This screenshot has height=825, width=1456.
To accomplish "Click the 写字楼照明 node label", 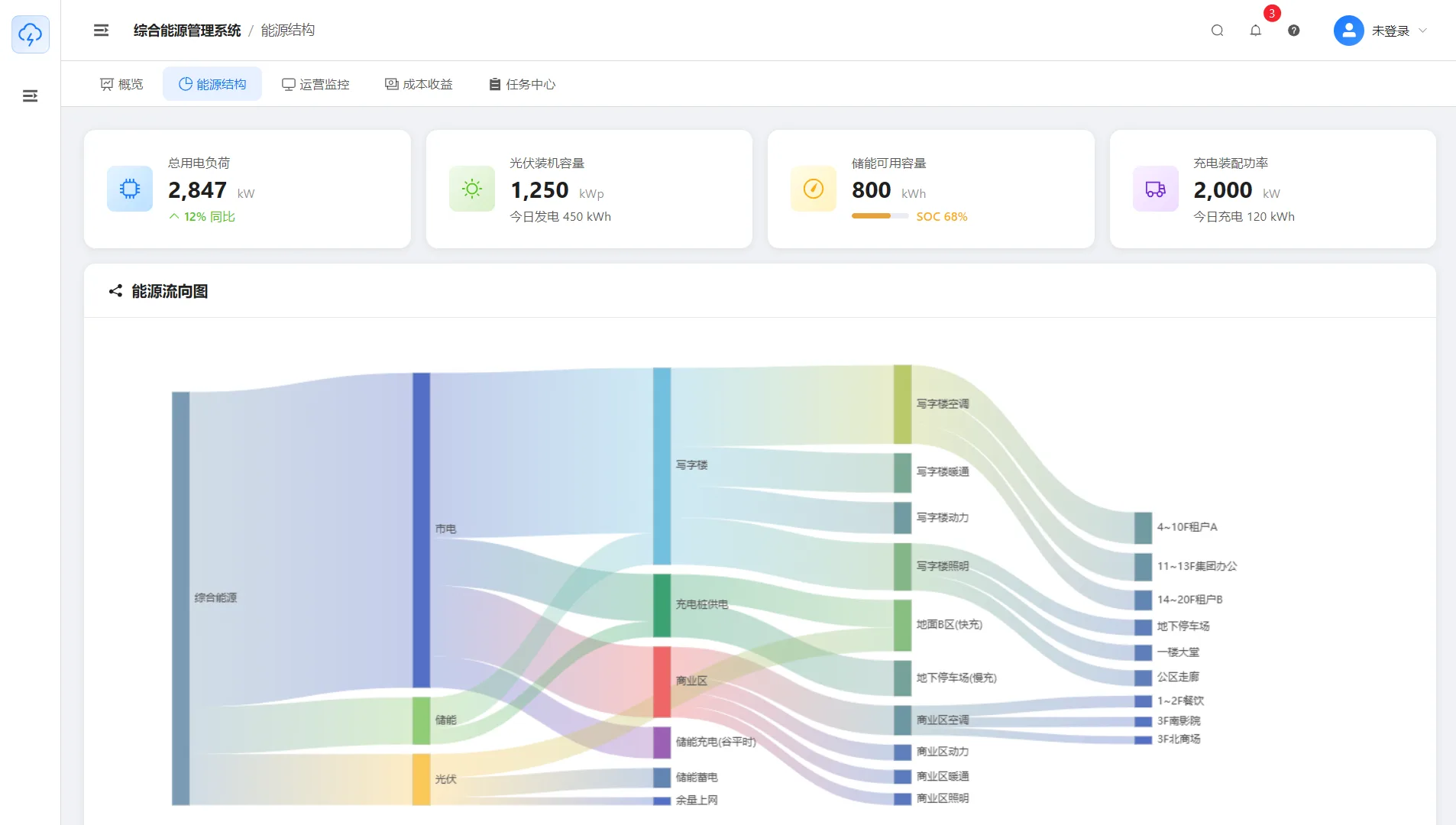I will coord(943,566).
